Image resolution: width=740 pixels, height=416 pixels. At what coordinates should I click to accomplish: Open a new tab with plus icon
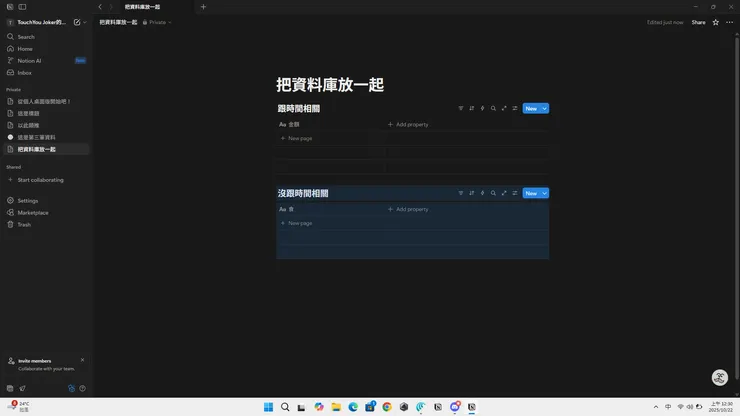[203, 7]
